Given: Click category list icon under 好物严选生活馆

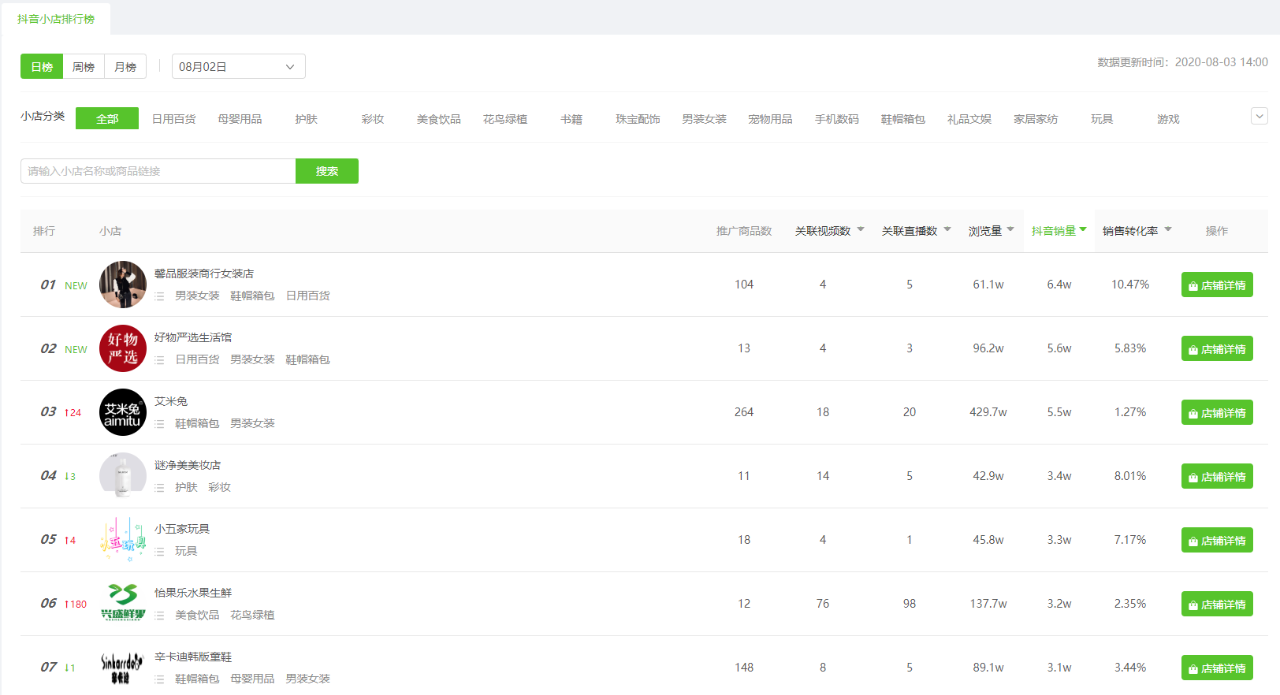Looking at the screenshot, I should (160, 360).
